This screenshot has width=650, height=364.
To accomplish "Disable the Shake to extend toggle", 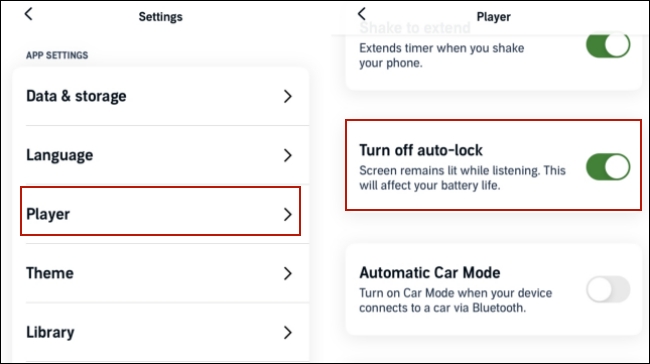I will tap(608, 44).
